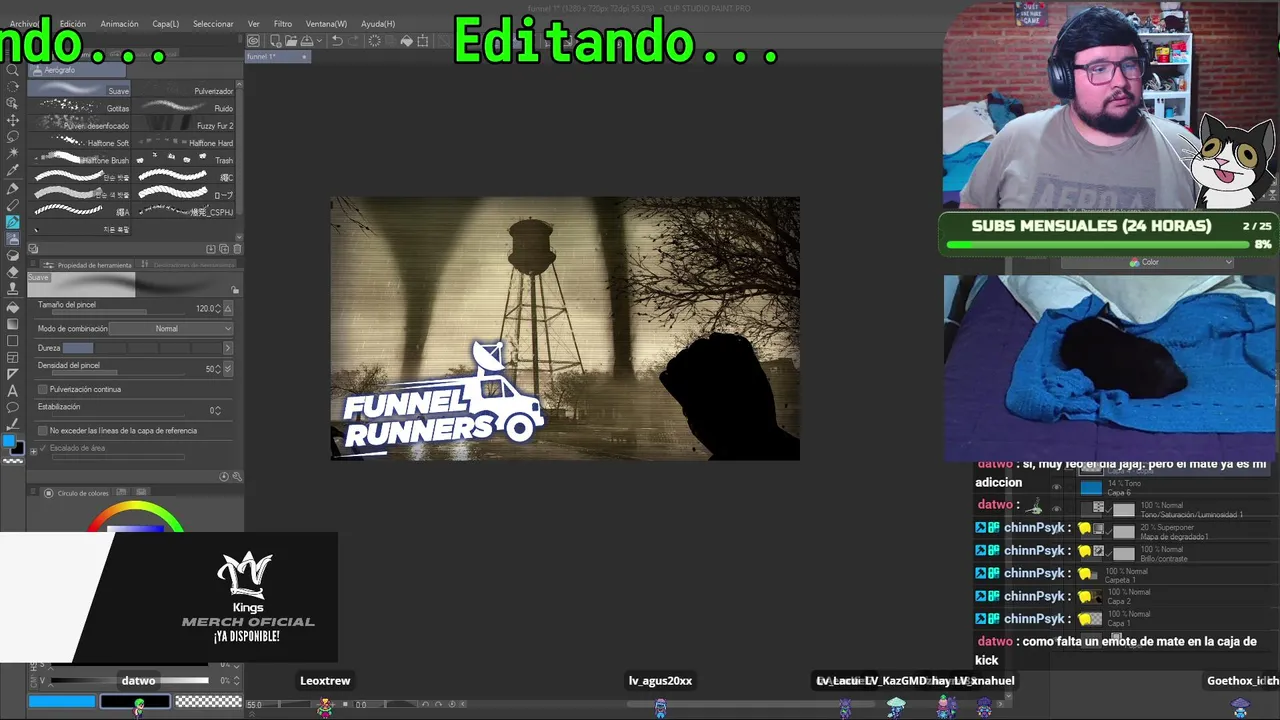Viewport: 1280px width, 720px height.
Task: Adjust the Tamaño del pincel stepper arrows
Action: 217,308
